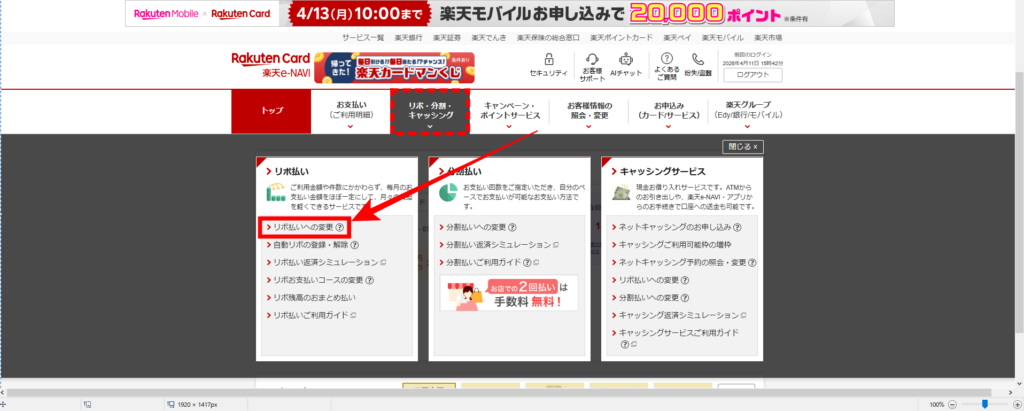
Task: Open お客様サポート headset icon
Action: [x=592, y=60]
